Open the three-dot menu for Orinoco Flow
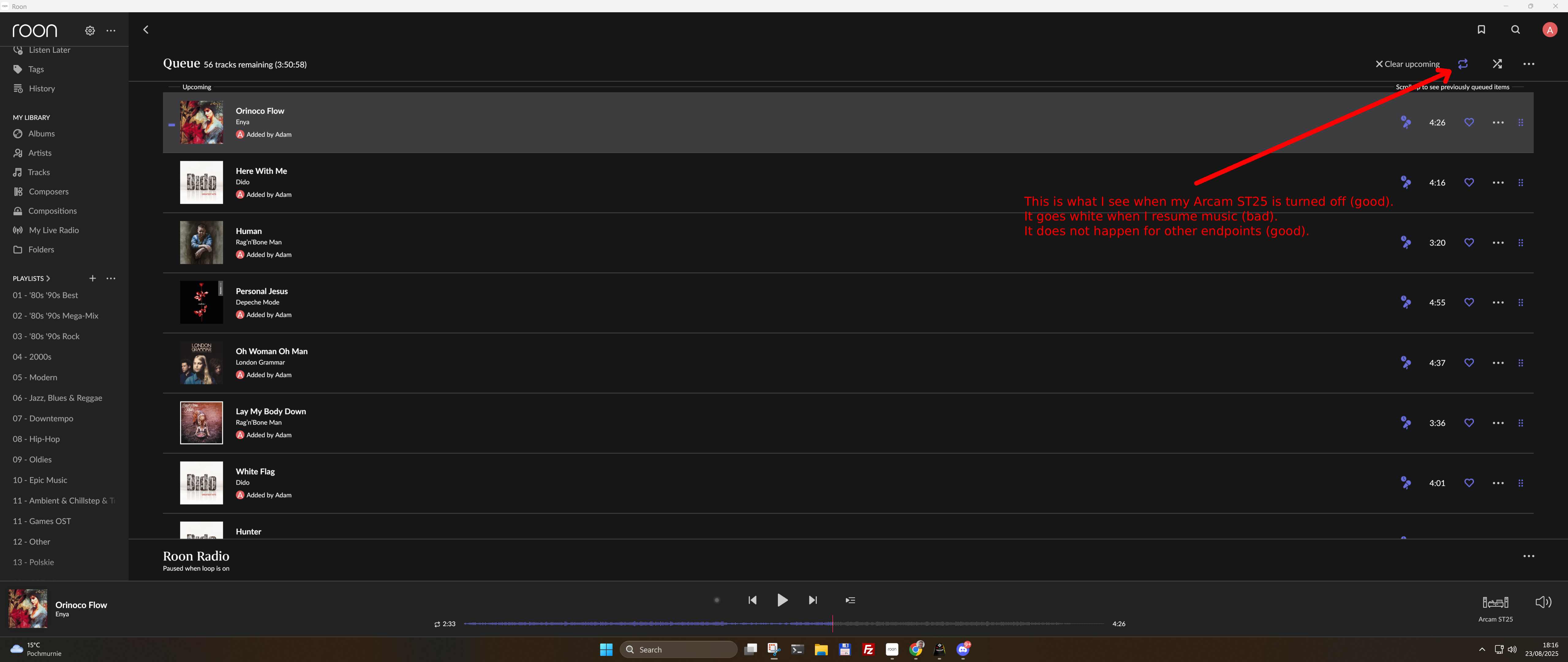The height and width of the screenshot is (662, 1568). [1497, 122]
